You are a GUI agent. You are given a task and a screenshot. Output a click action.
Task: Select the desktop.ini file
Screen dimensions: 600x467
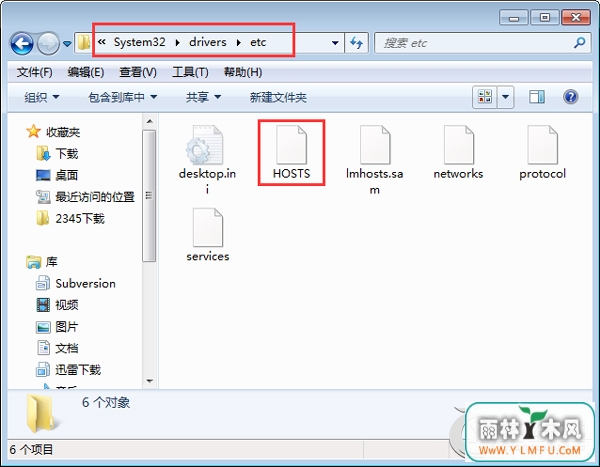(207, 159)
